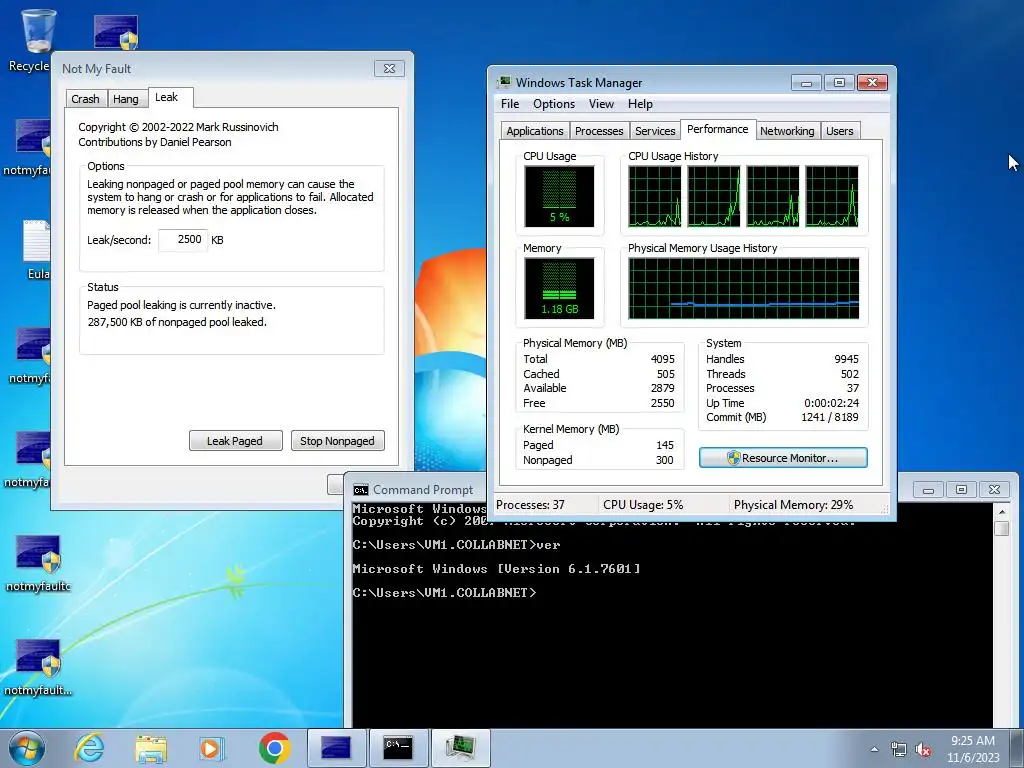The width and height of the screenshot is (1024, 768).
Task: Switch to the Command Prompt taskbar button
Action: (399, 748)
